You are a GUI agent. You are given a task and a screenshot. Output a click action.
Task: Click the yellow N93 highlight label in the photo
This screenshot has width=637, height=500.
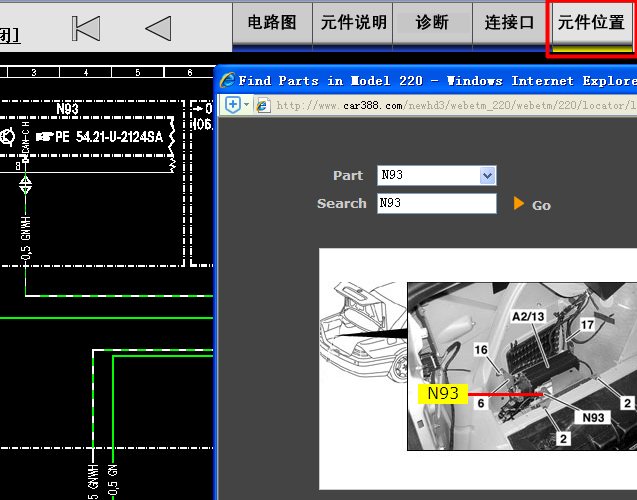(x=443, y=394)
